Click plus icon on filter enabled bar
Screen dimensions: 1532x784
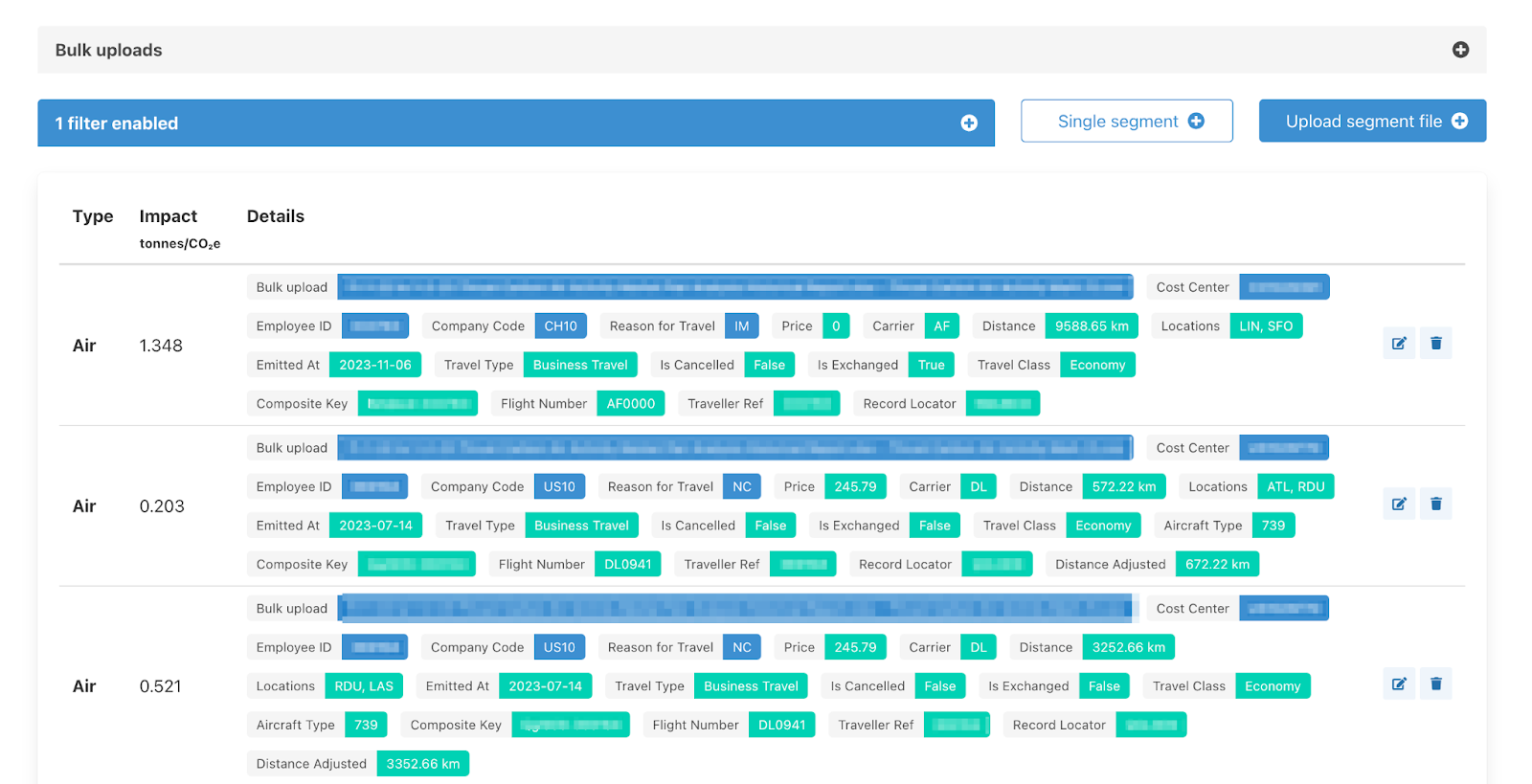(x=968, y=123)
